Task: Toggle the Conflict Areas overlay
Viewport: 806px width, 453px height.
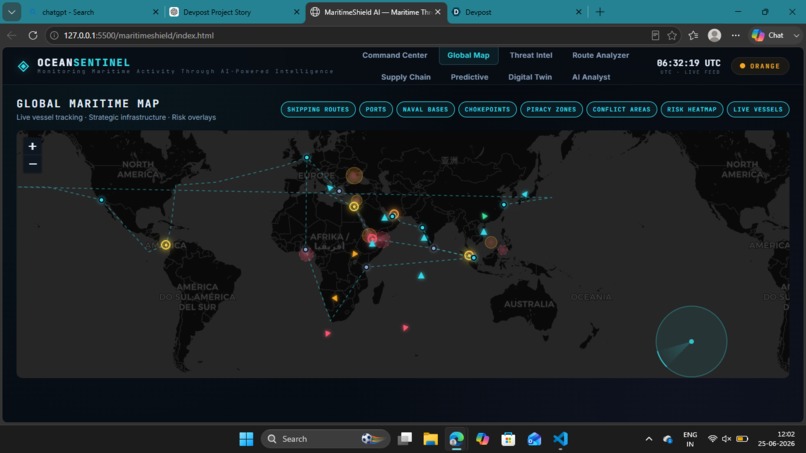Action: click(621, 110)
